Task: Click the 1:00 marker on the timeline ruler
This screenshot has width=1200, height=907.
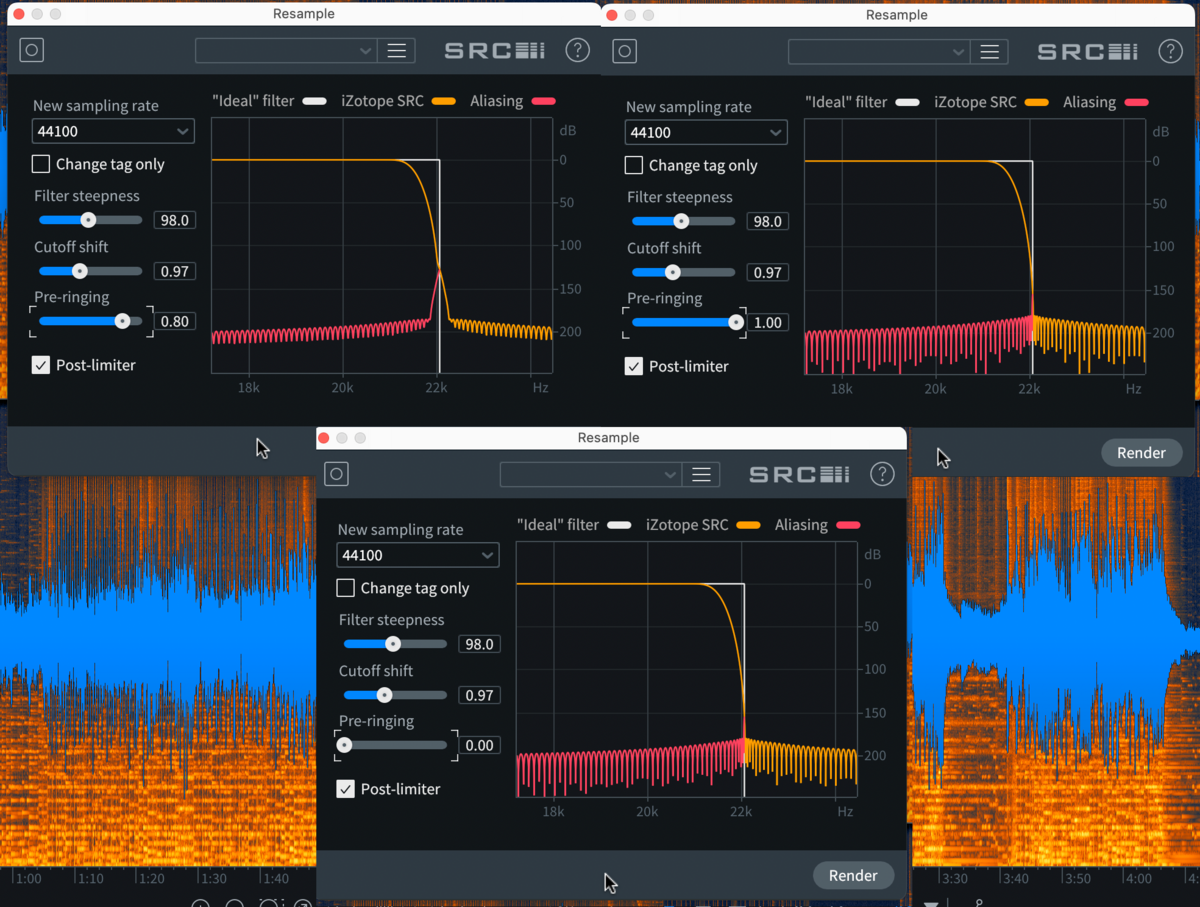Action: coord(29,879)
